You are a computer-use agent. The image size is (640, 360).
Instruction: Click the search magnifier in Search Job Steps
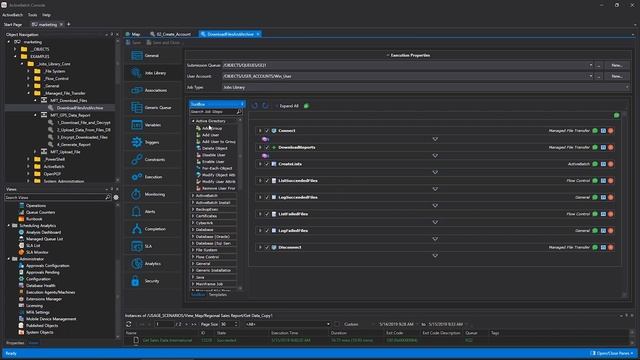pyautogui.click(x=239, y=111)
